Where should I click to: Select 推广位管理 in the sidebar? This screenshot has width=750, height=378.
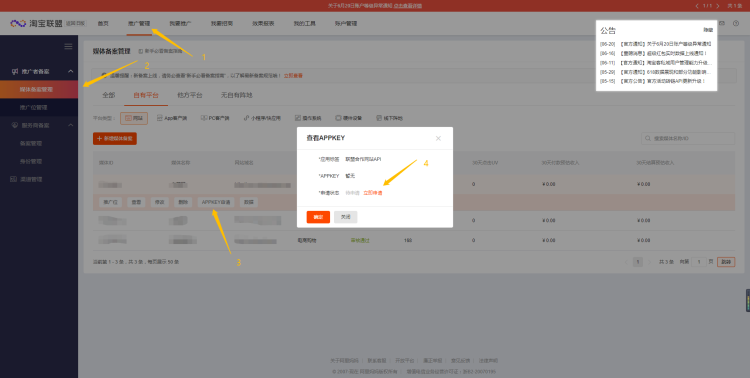pyautogui.click(x=39, y=108)
